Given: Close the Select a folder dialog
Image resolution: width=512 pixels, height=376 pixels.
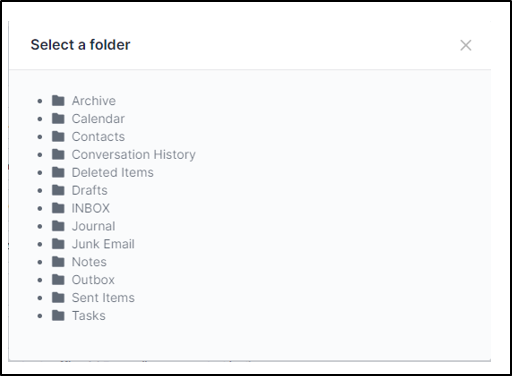Looking at the screenshot, I should click(466, 45).
